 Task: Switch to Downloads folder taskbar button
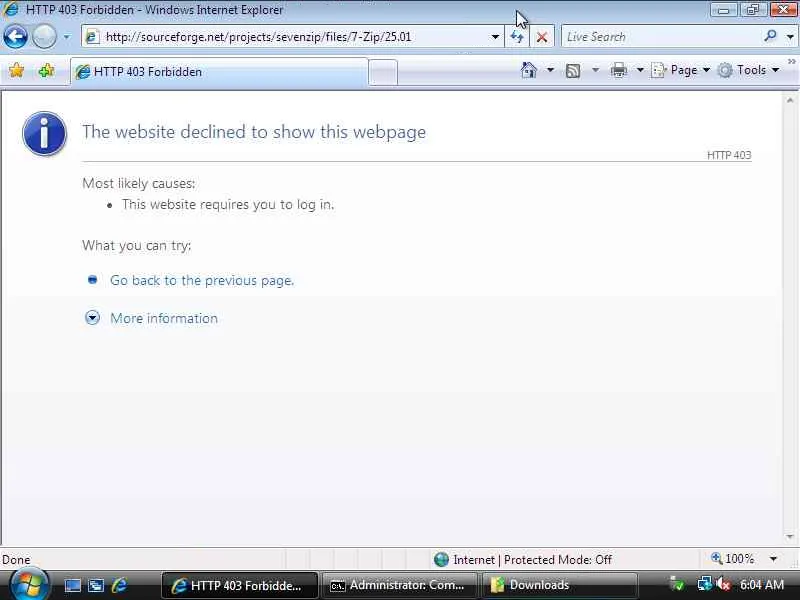(559, 585)
